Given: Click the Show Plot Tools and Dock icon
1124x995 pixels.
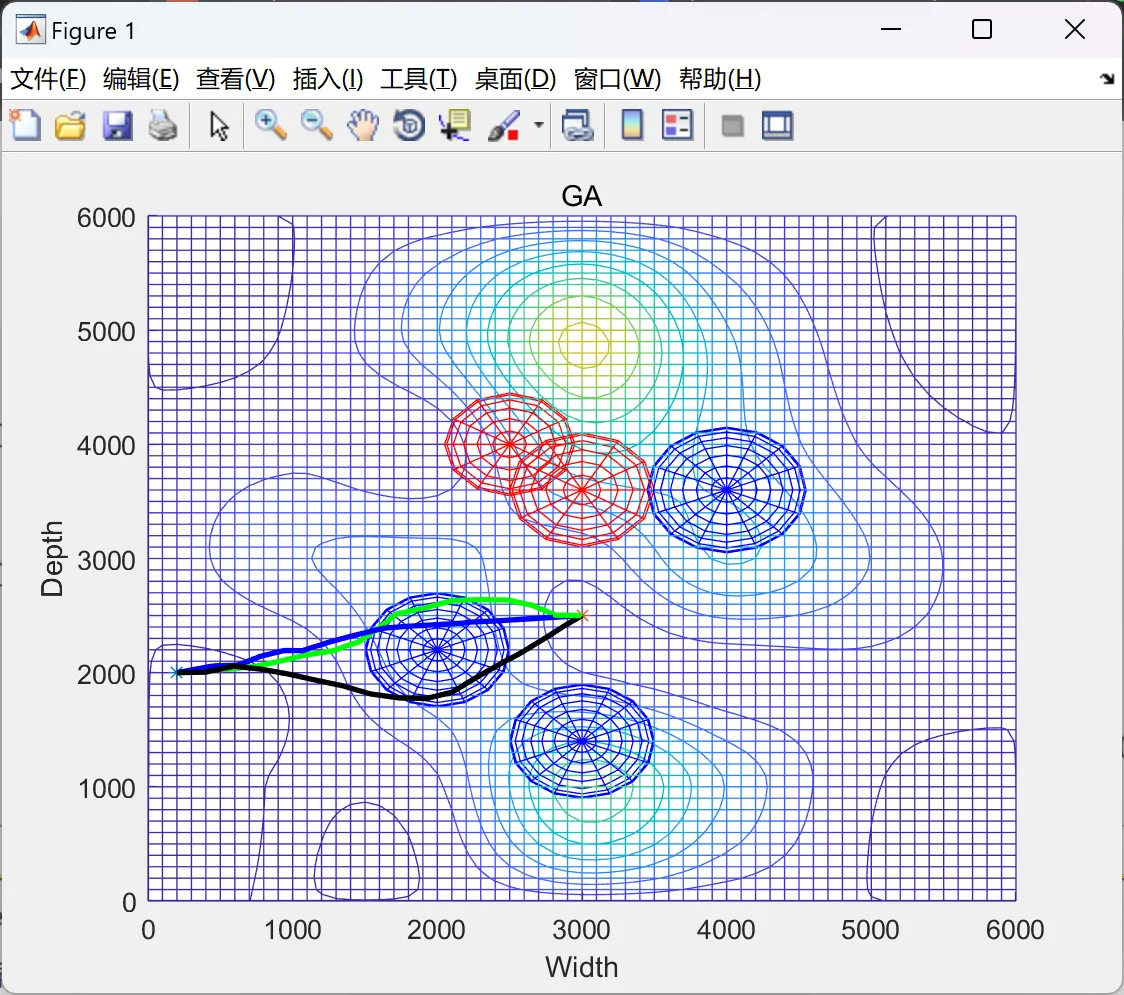Looking at the screenshot, I should [x=777, y=126].
